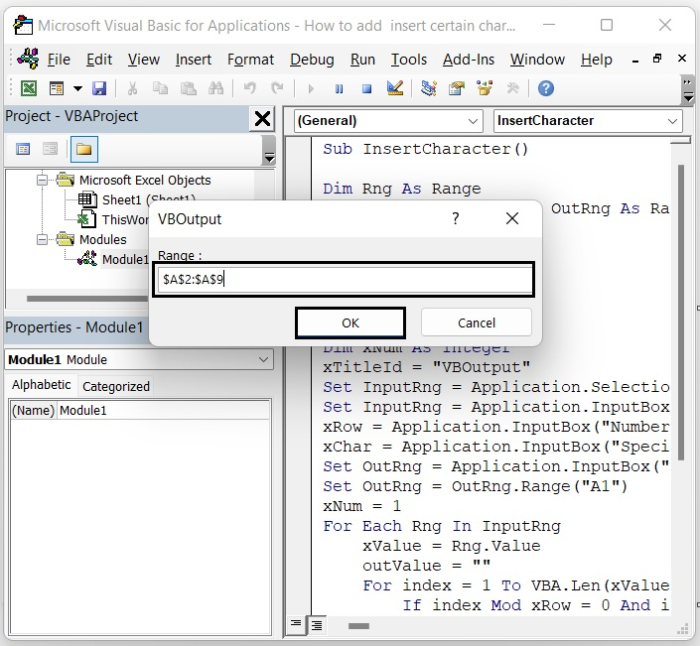
Task: Switch to the Categorized properties tab
Action: pos(116,386)
